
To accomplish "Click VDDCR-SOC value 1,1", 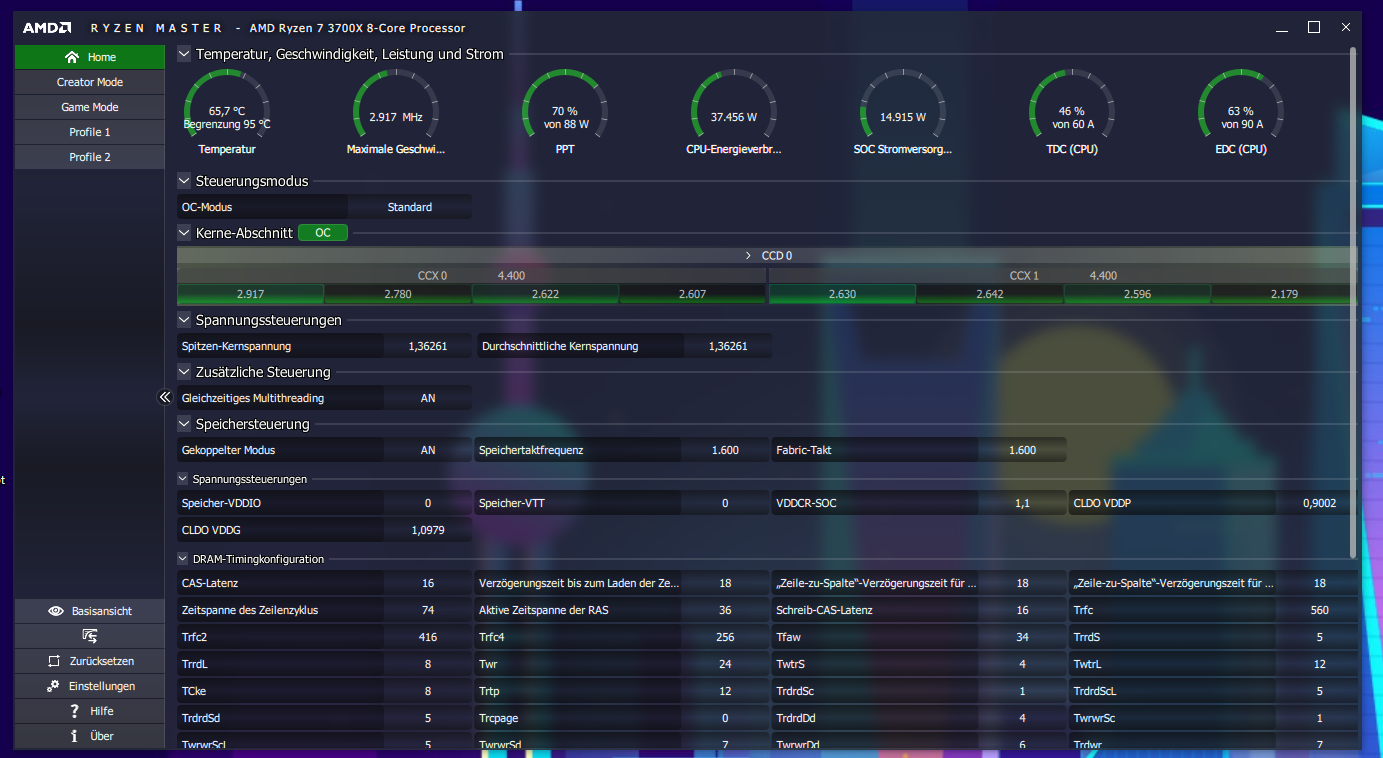I will coord(1022,503).
